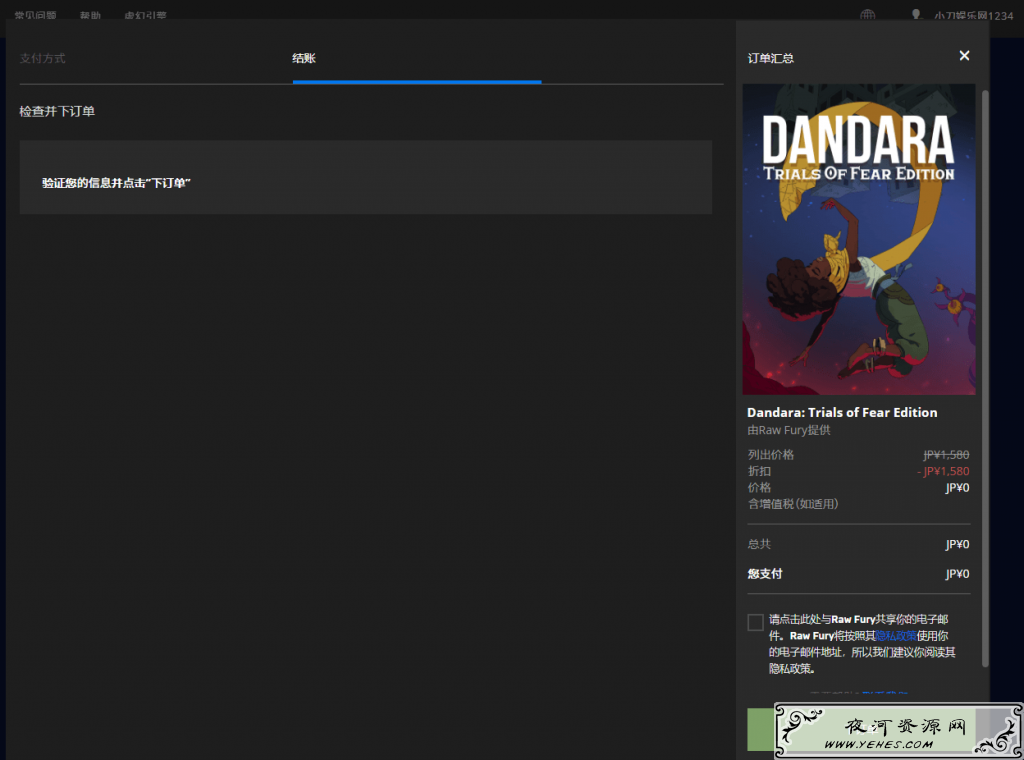Select the 结账 checkout tab
Screen dimensions: 1024x760
(304, 58)
